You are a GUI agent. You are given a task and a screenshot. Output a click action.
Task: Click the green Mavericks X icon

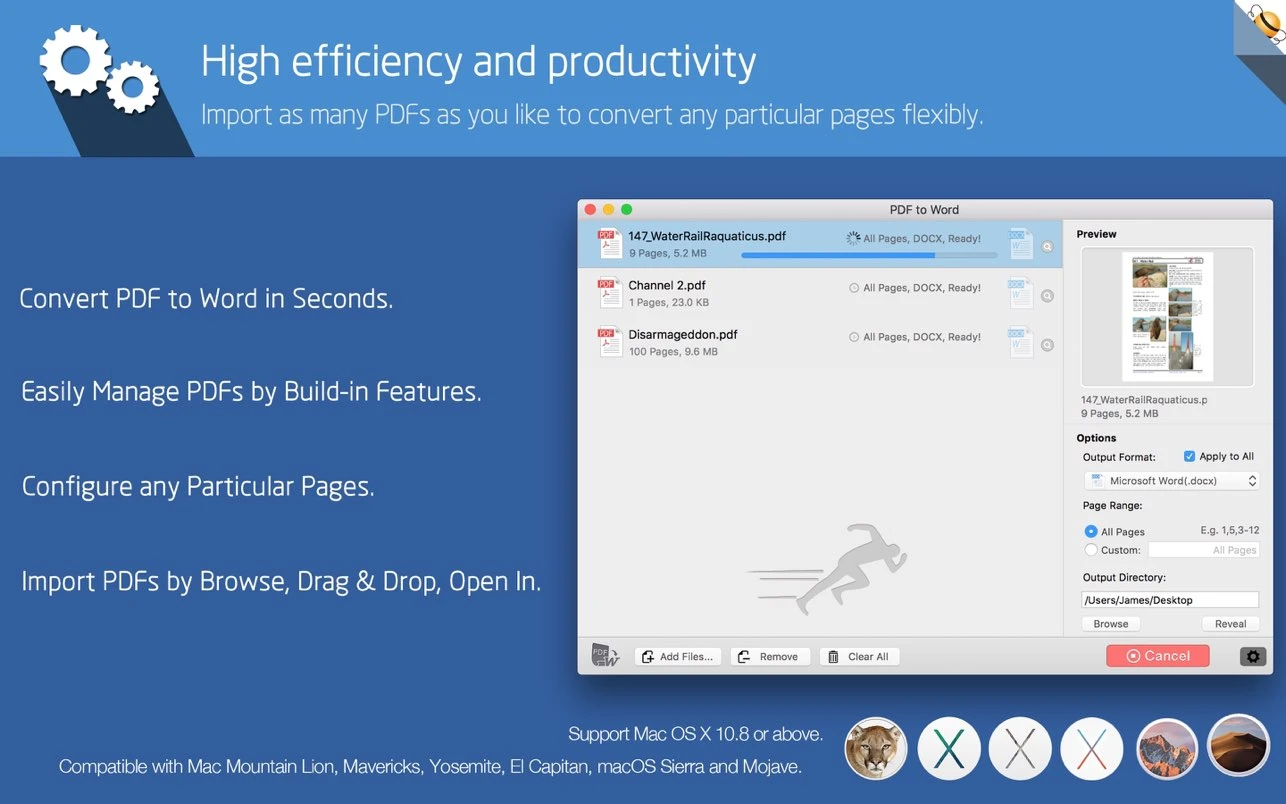tap(948, 747)
